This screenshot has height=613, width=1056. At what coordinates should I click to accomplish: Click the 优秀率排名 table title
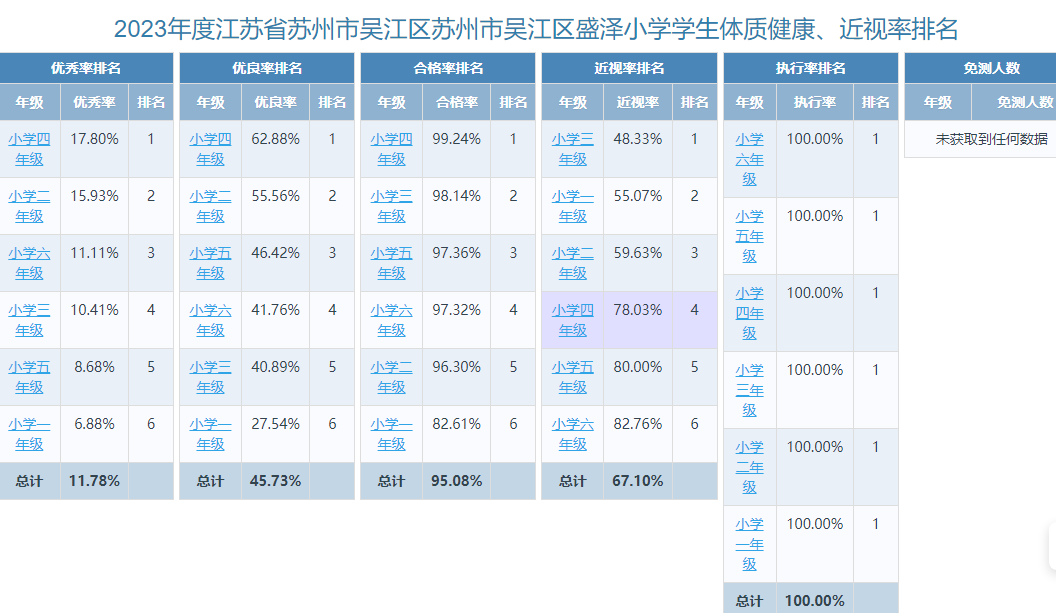(86, 68)
